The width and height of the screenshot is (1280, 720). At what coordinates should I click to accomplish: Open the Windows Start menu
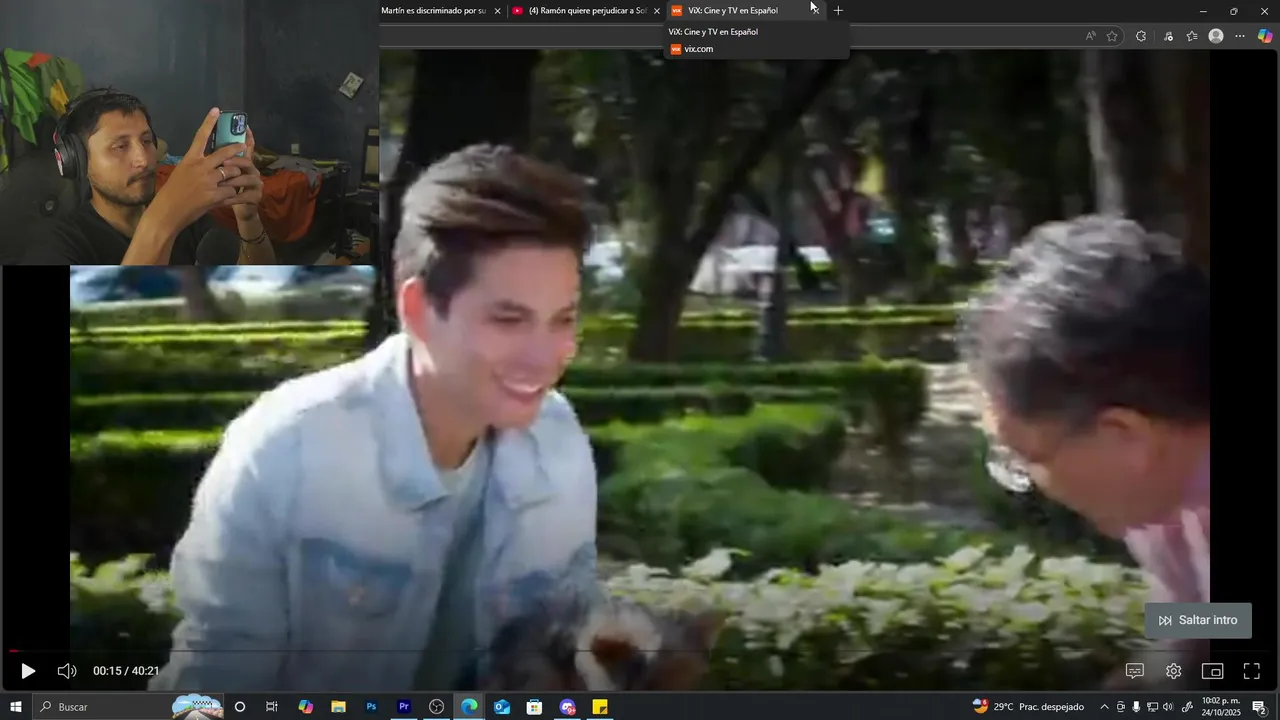tap(16, 707)
